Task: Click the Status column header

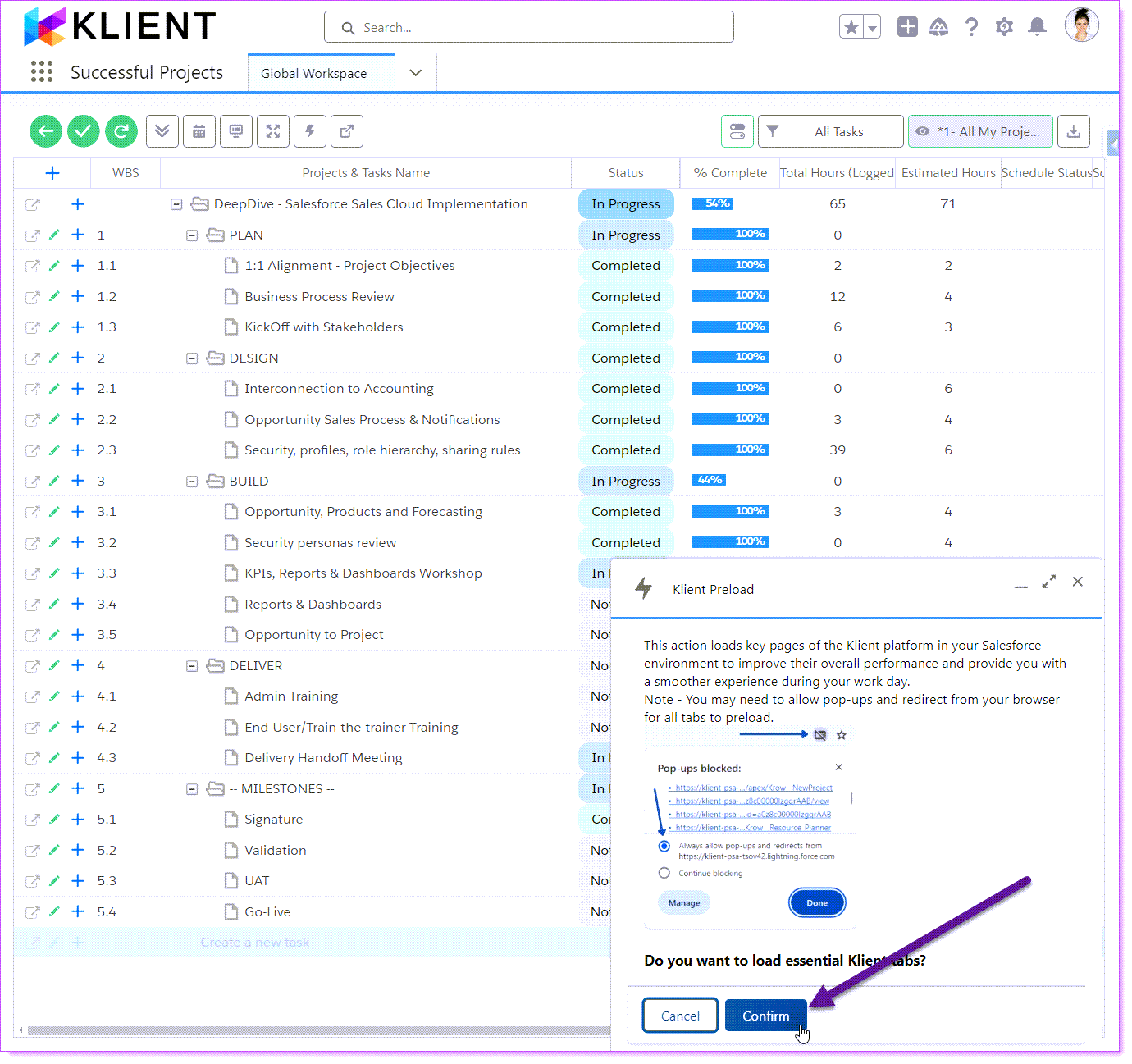Action: click(x=626, y=173)
